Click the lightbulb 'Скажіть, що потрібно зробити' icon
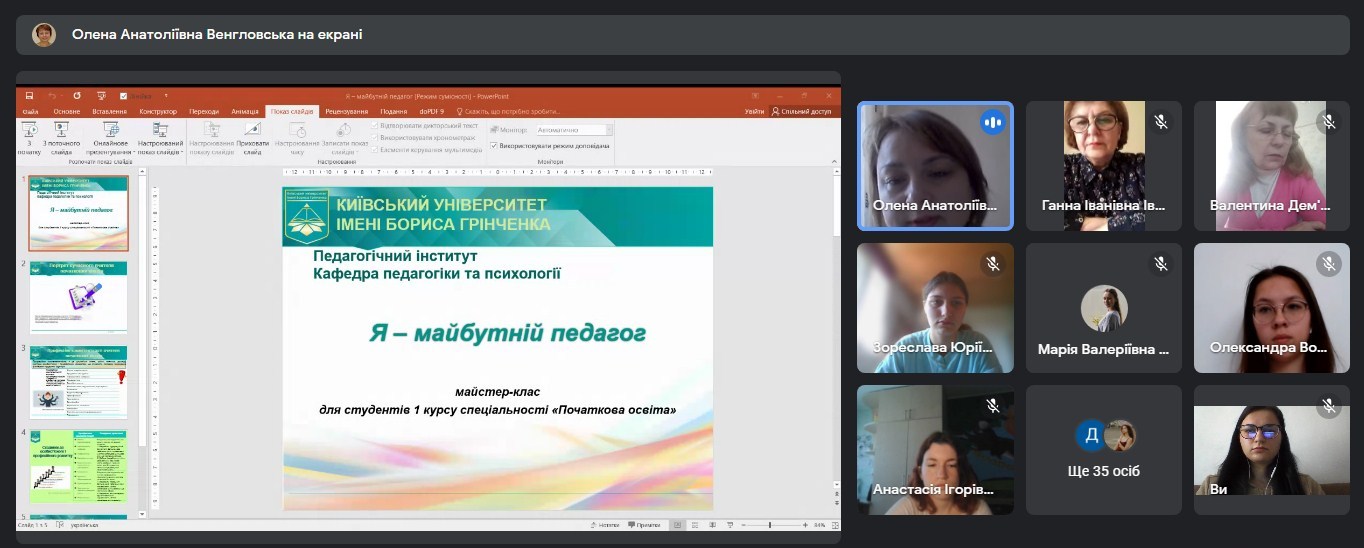 click(x=460, y=111)
